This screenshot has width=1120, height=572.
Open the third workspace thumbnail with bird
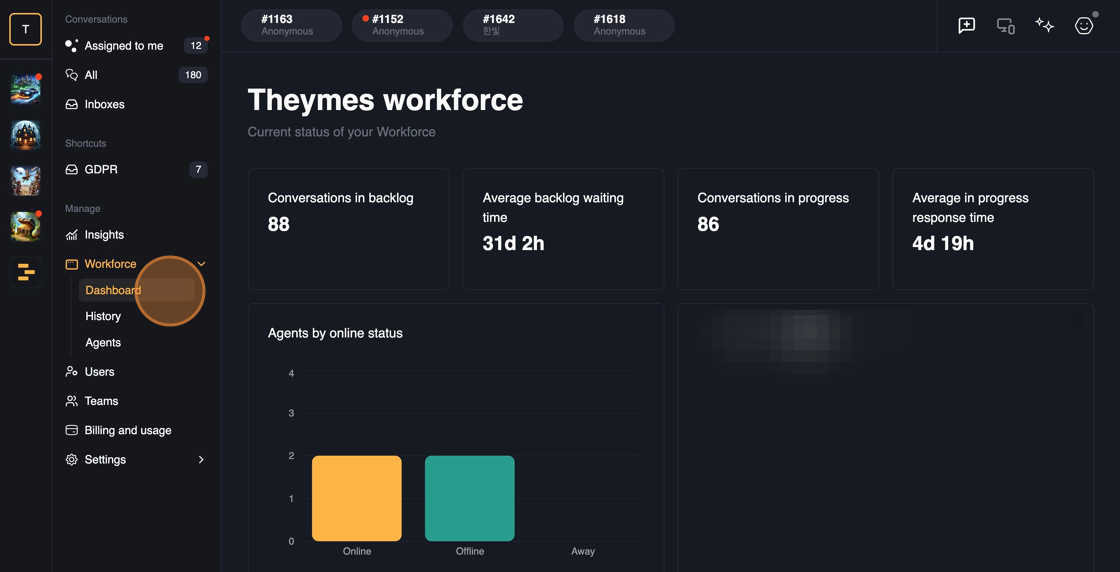coord(26,181)
